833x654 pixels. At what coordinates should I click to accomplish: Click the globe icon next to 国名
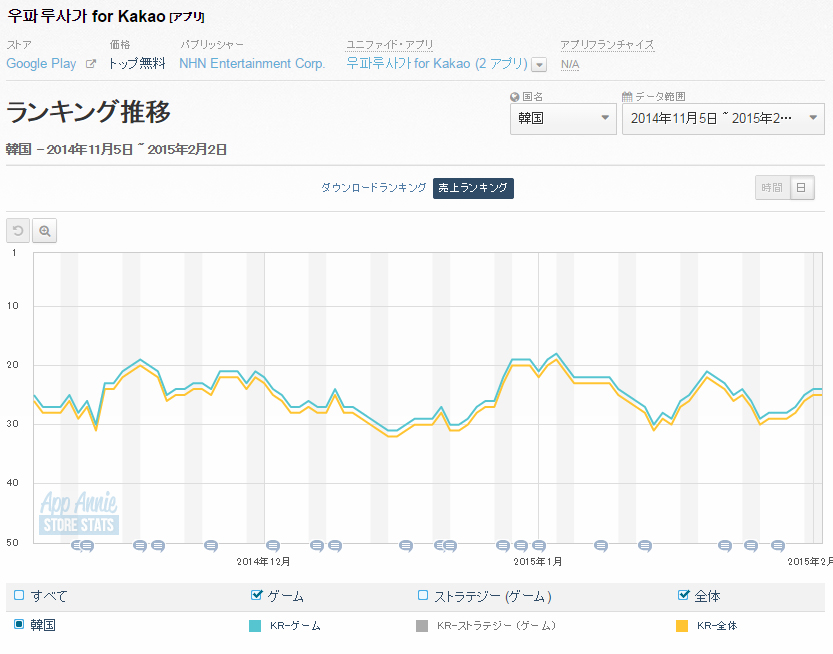click(514, 97)
